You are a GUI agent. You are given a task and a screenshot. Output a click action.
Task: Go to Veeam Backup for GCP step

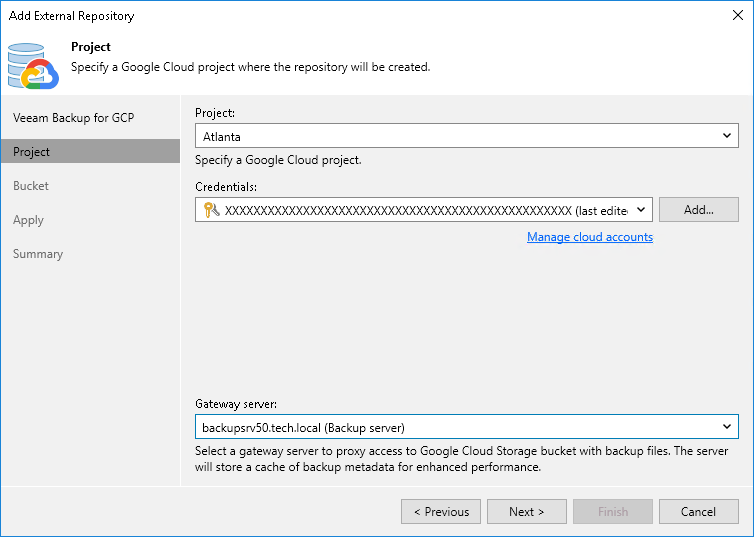pyautogui.click(x=90, y=118)
